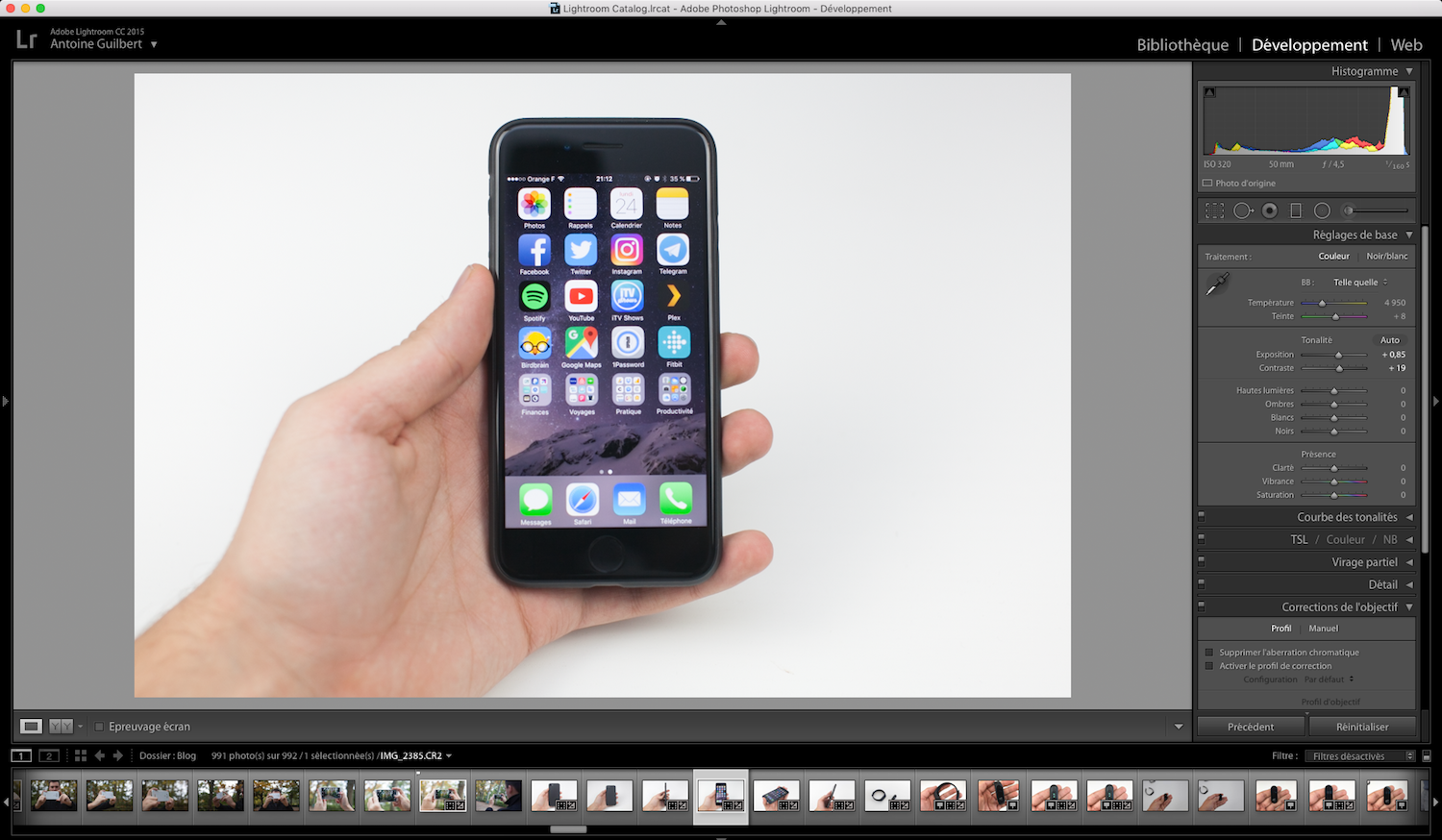Image resolution: width=1442 pixels, height=840 pixels.
Task: Toggle Courbe des tonalités panel switch
Action: coord(1202,517)
